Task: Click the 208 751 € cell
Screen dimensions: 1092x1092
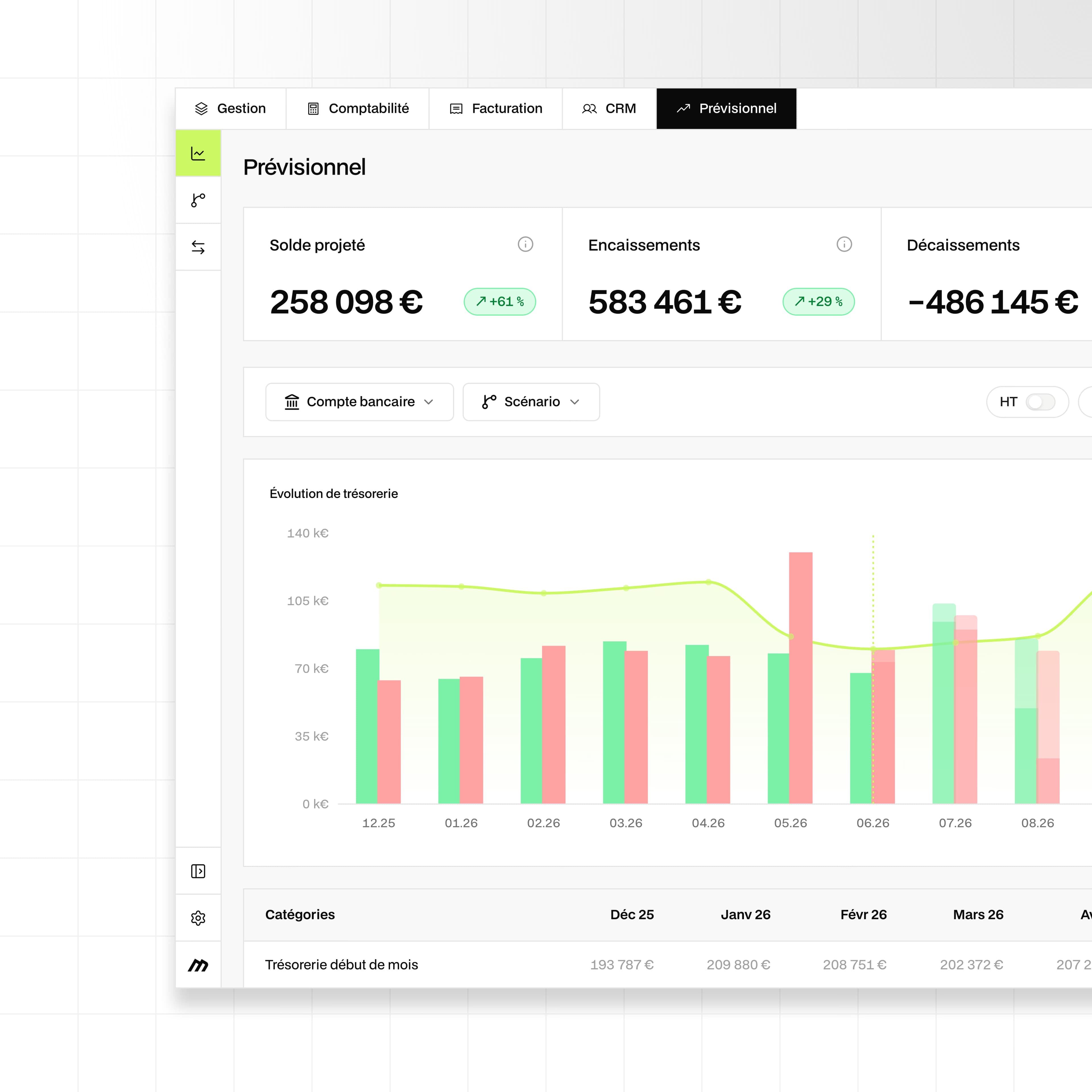Action: tap(855, 965)
